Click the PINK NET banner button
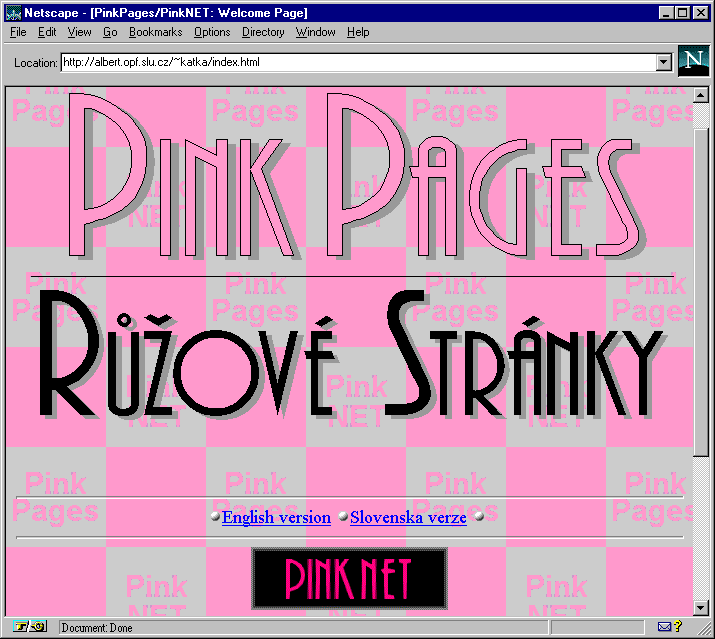 (349, 578)
